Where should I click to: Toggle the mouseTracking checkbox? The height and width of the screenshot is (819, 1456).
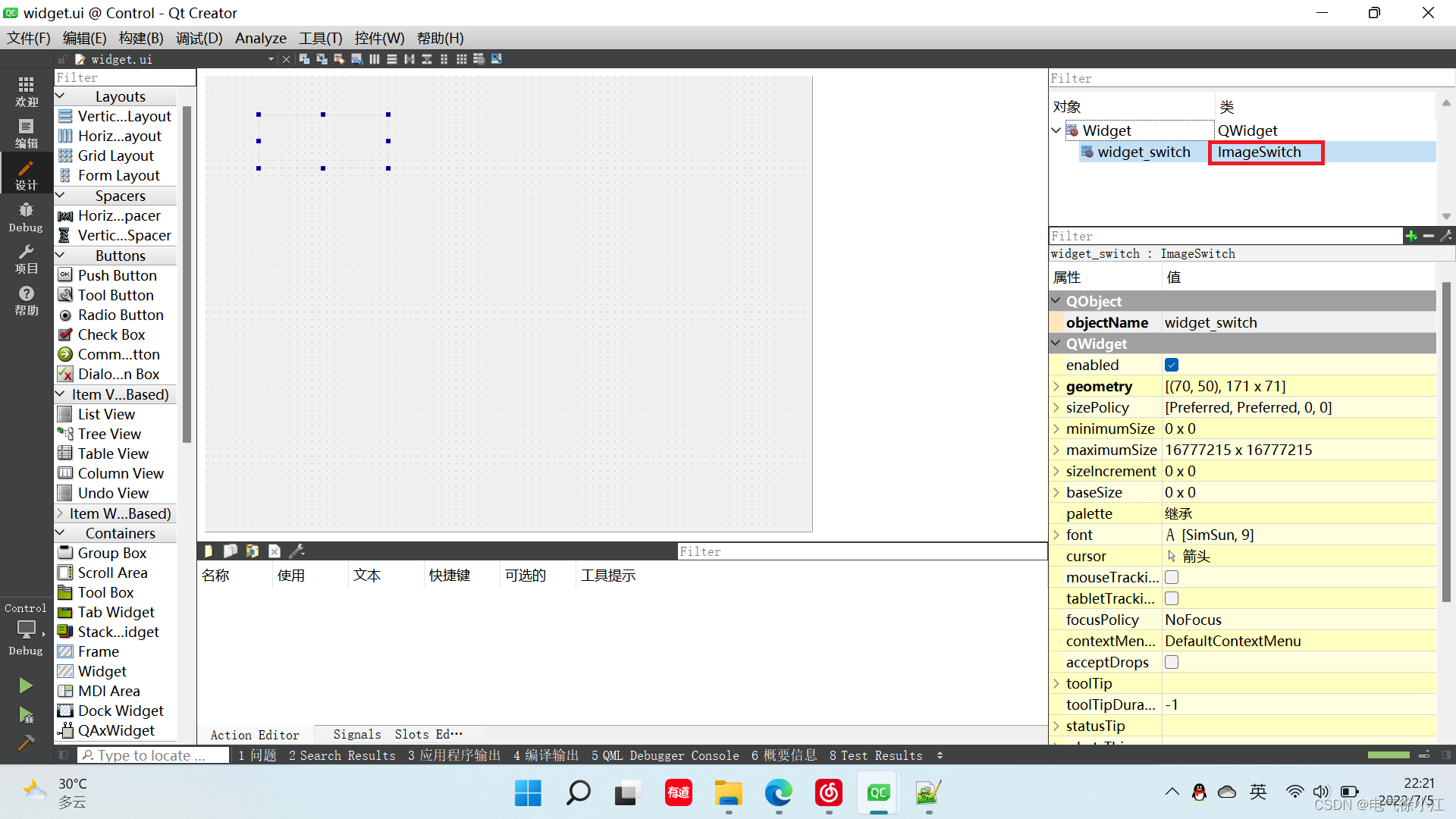coord(1171,577)
